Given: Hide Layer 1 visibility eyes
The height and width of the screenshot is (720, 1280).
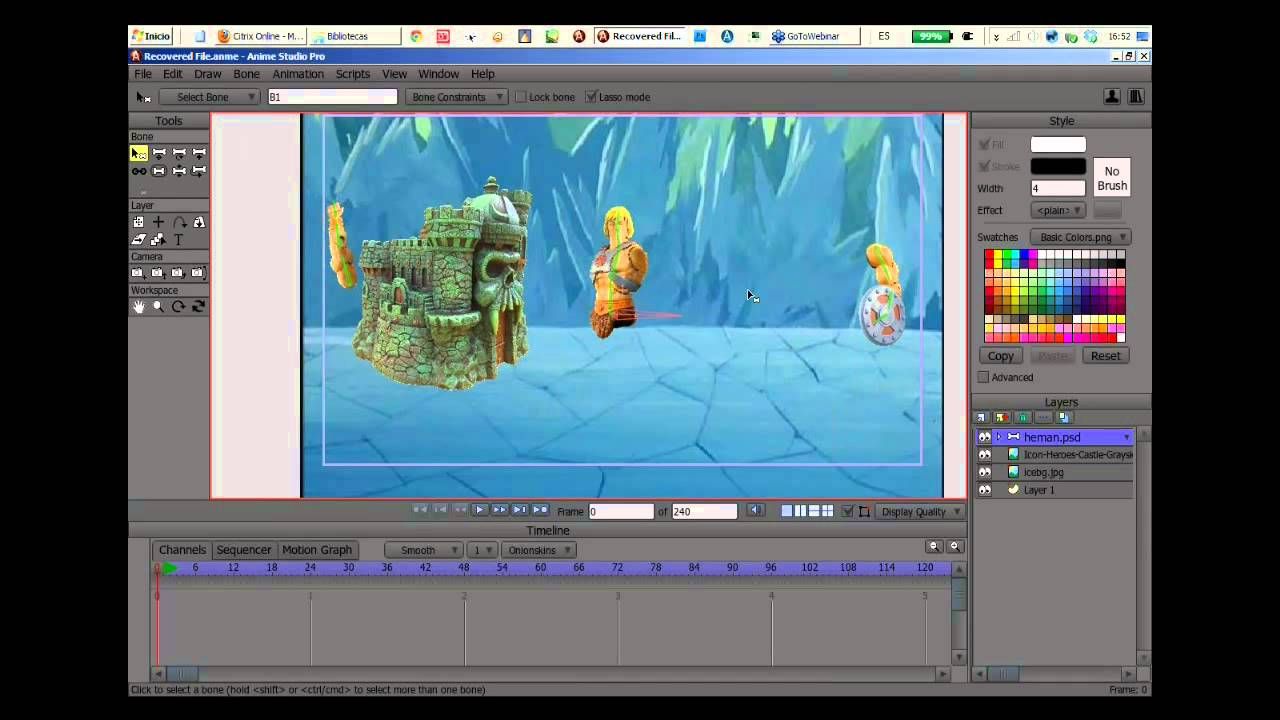Looking at the screenshot, I should coord(984,490).
